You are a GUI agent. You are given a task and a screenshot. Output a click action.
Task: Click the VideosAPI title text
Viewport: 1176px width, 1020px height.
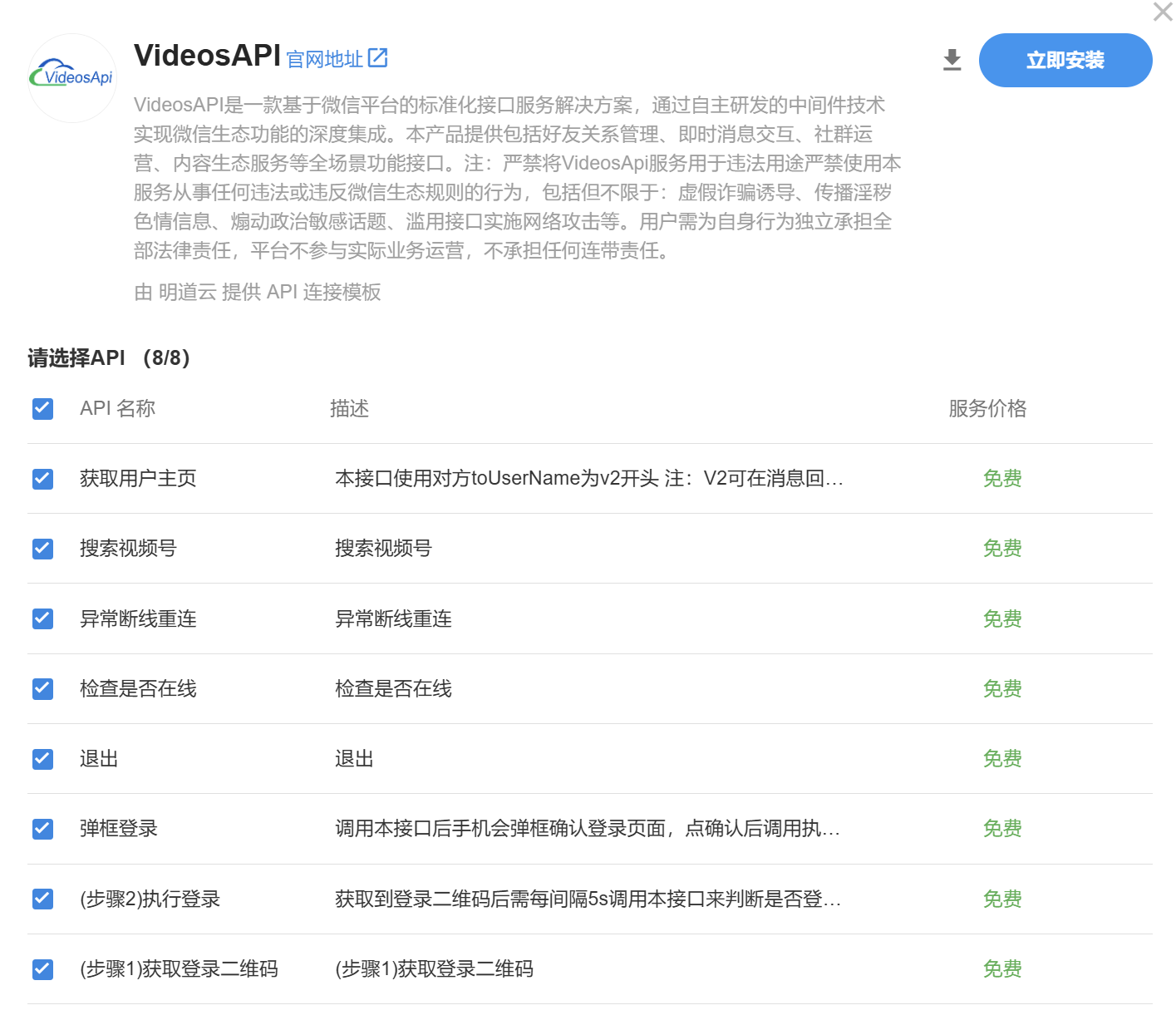pos(207,56)
